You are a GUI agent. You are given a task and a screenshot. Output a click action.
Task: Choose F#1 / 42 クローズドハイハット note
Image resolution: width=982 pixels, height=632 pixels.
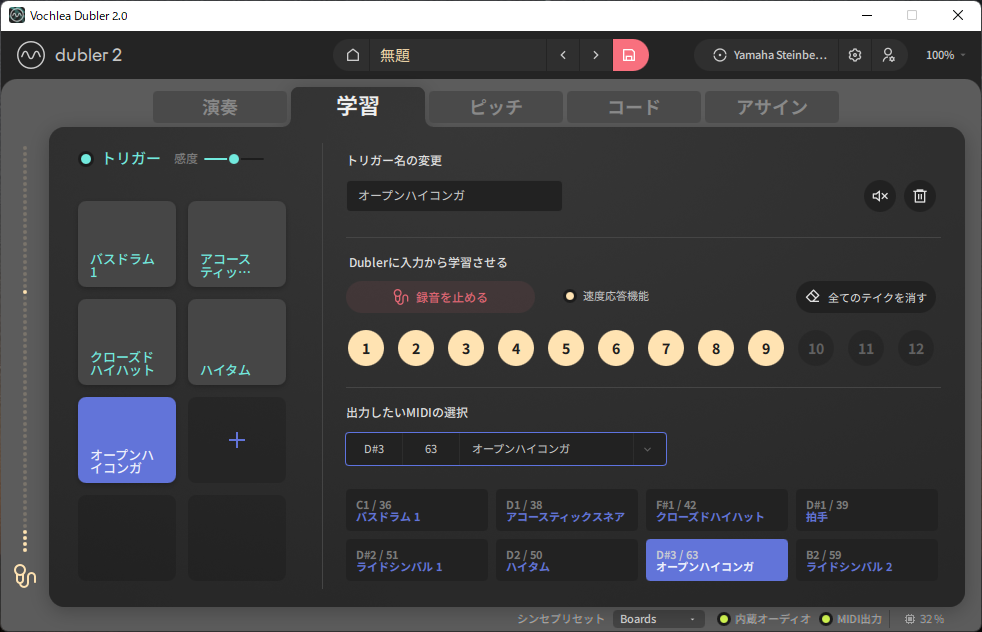(717, 510)
